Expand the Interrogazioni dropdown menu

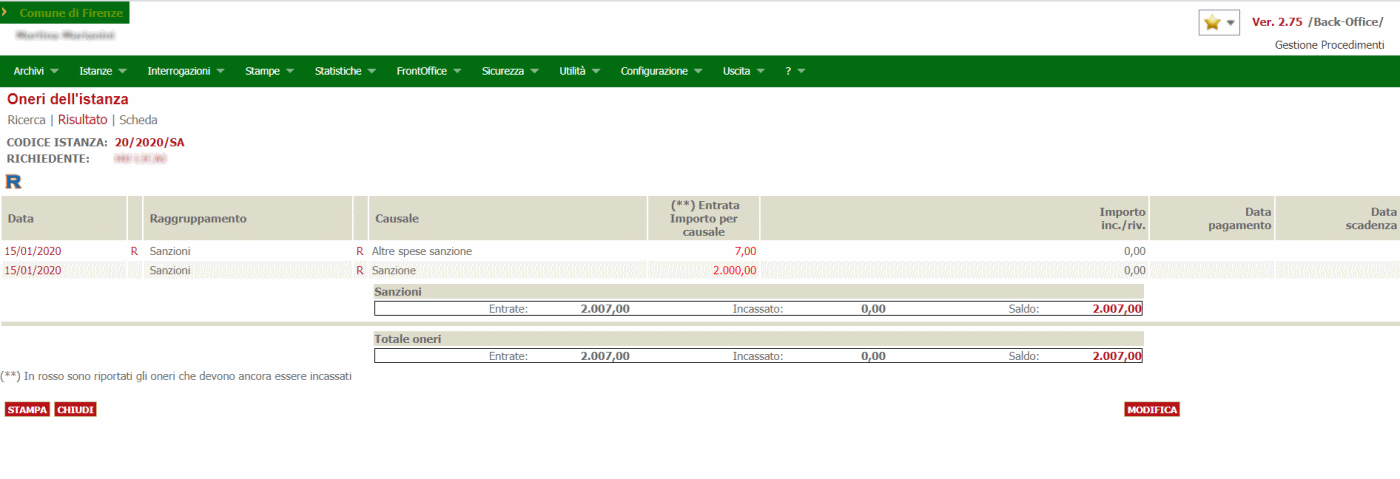(x=185, y=71)
